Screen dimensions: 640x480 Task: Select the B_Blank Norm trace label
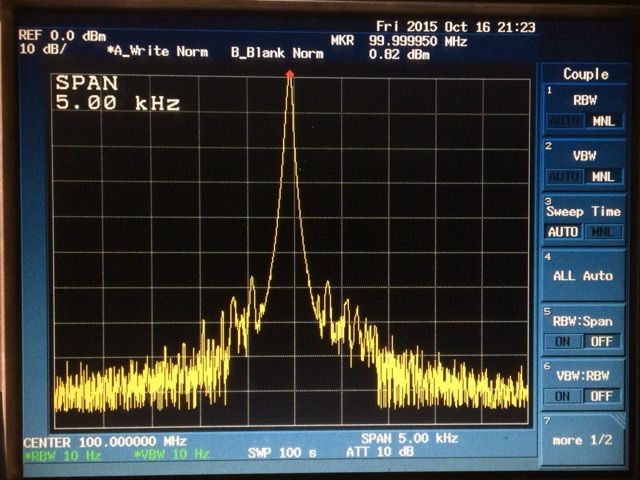click(x=277, y=53)
